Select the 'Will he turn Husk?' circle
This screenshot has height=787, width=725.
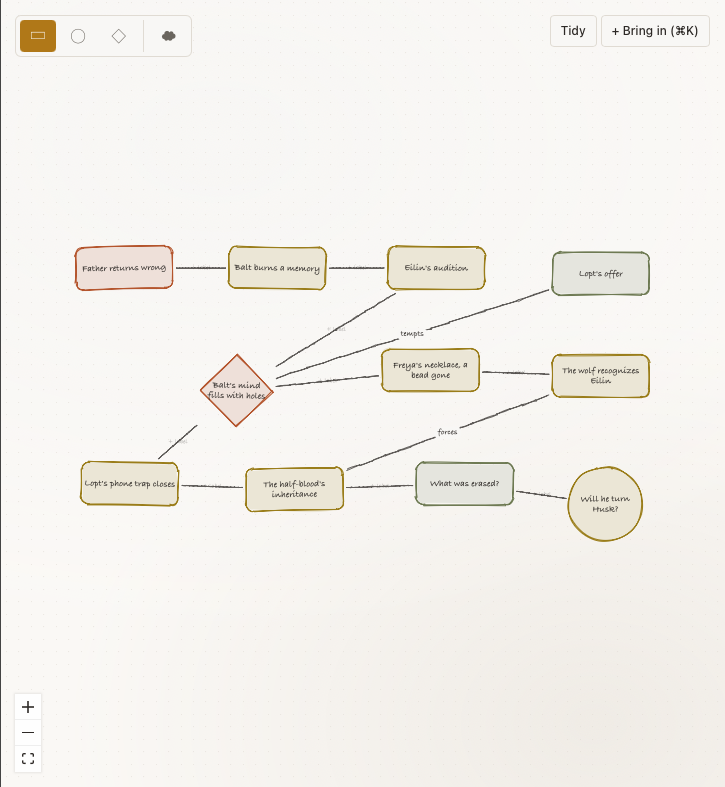point(605,504)
